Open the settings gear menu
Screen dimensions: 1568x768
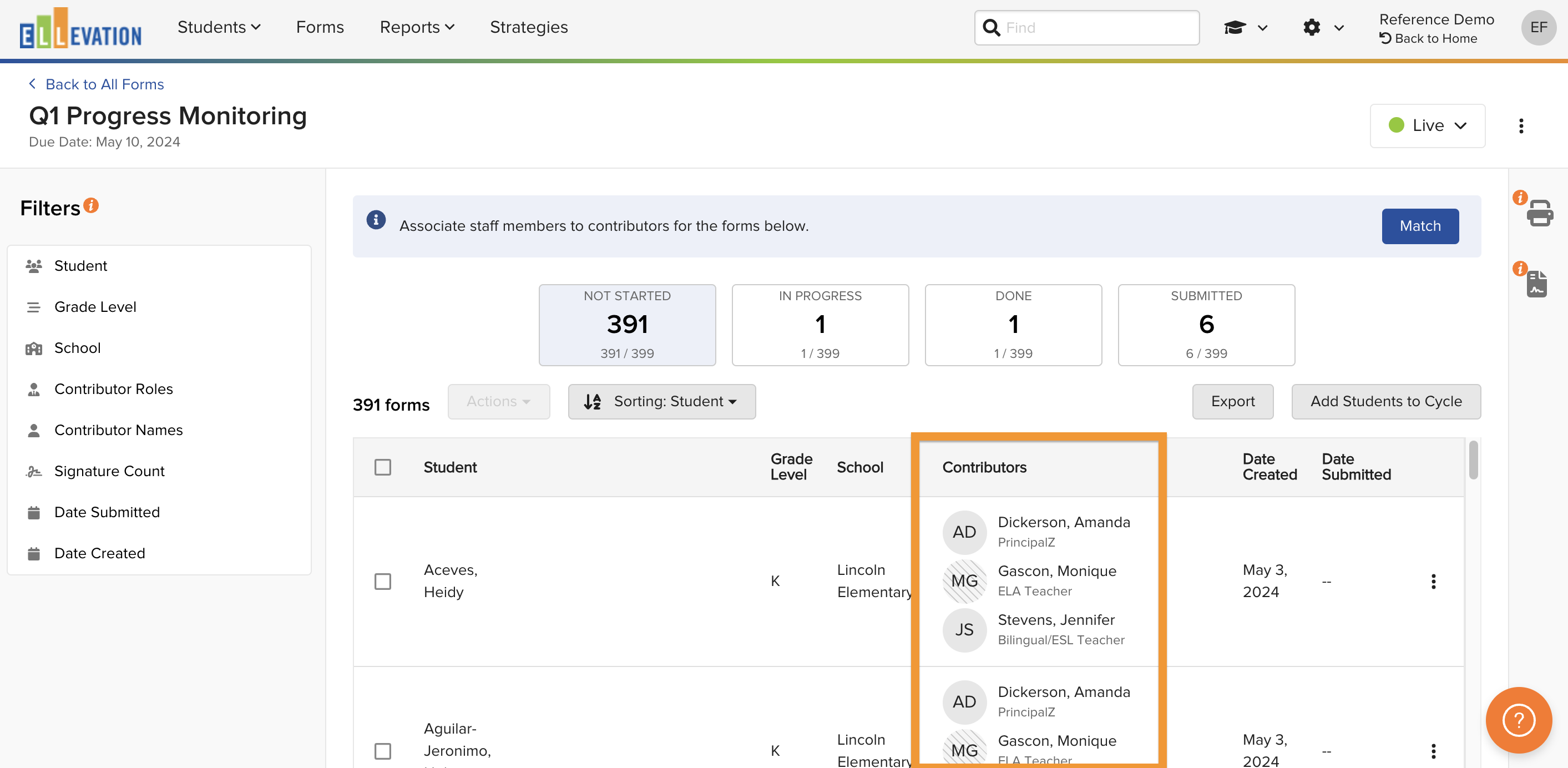pos(1323,28)
